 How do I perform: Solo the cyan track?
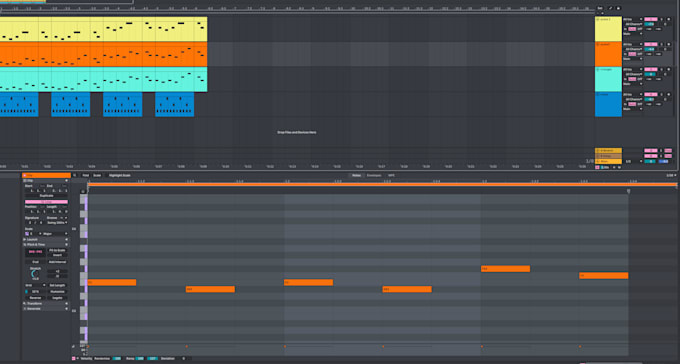pyautogui.click(x=662, y=69)
